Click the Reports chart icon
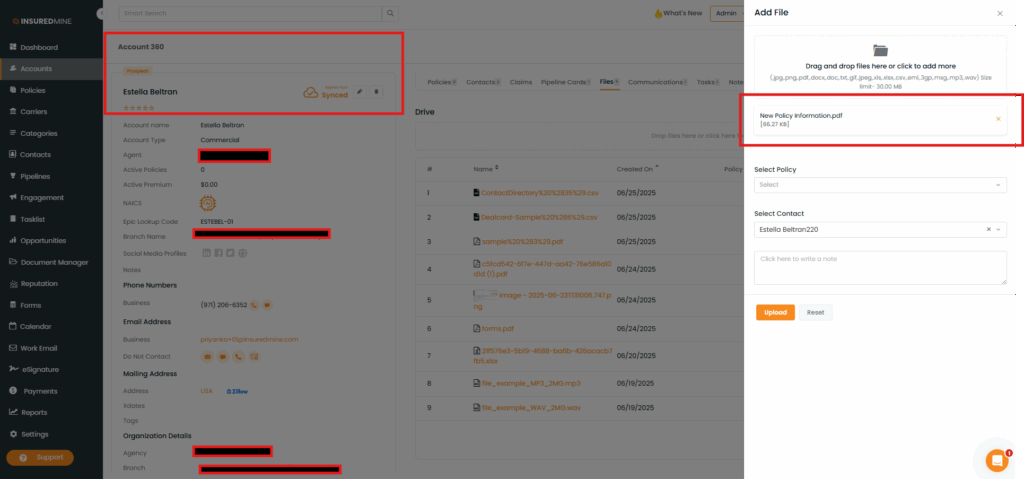 point(13,412)
